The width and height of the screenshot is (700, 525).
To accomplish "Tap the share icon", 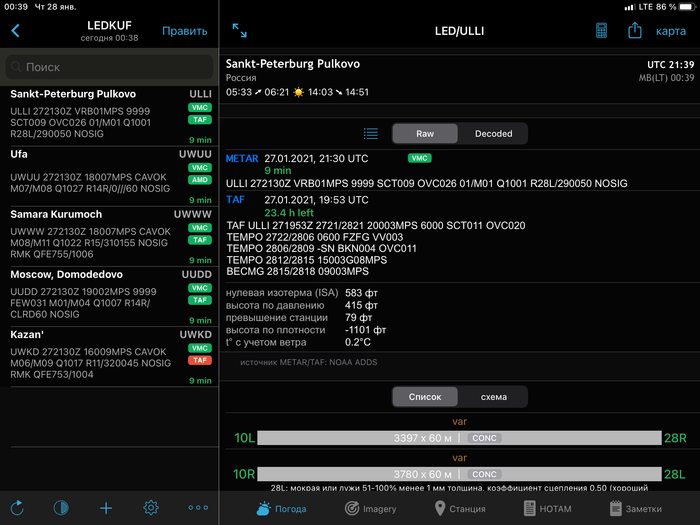I will click(x=634, y=30).
